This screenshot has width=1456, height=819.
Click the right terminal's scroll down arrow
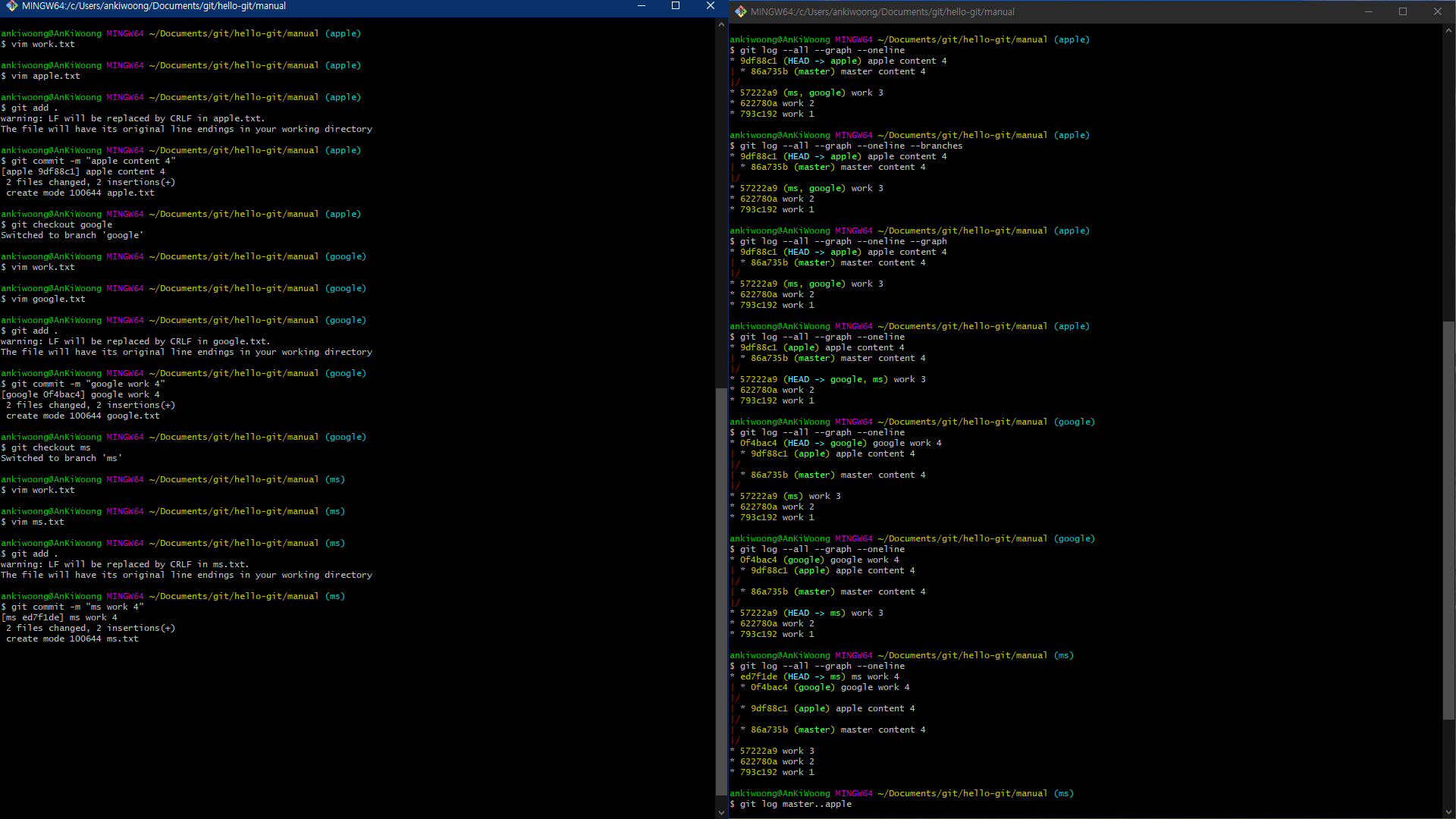point(1449,812)
